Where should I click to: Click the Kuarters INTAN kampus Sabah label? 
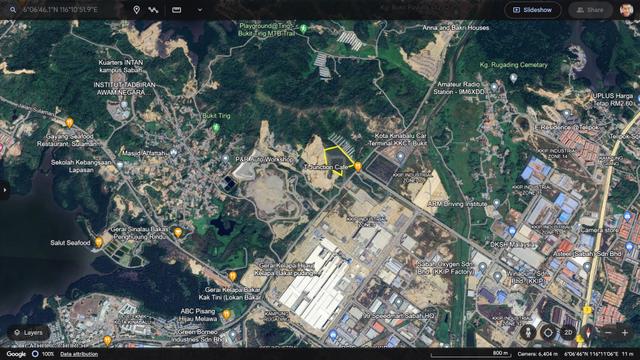(120, 66)
